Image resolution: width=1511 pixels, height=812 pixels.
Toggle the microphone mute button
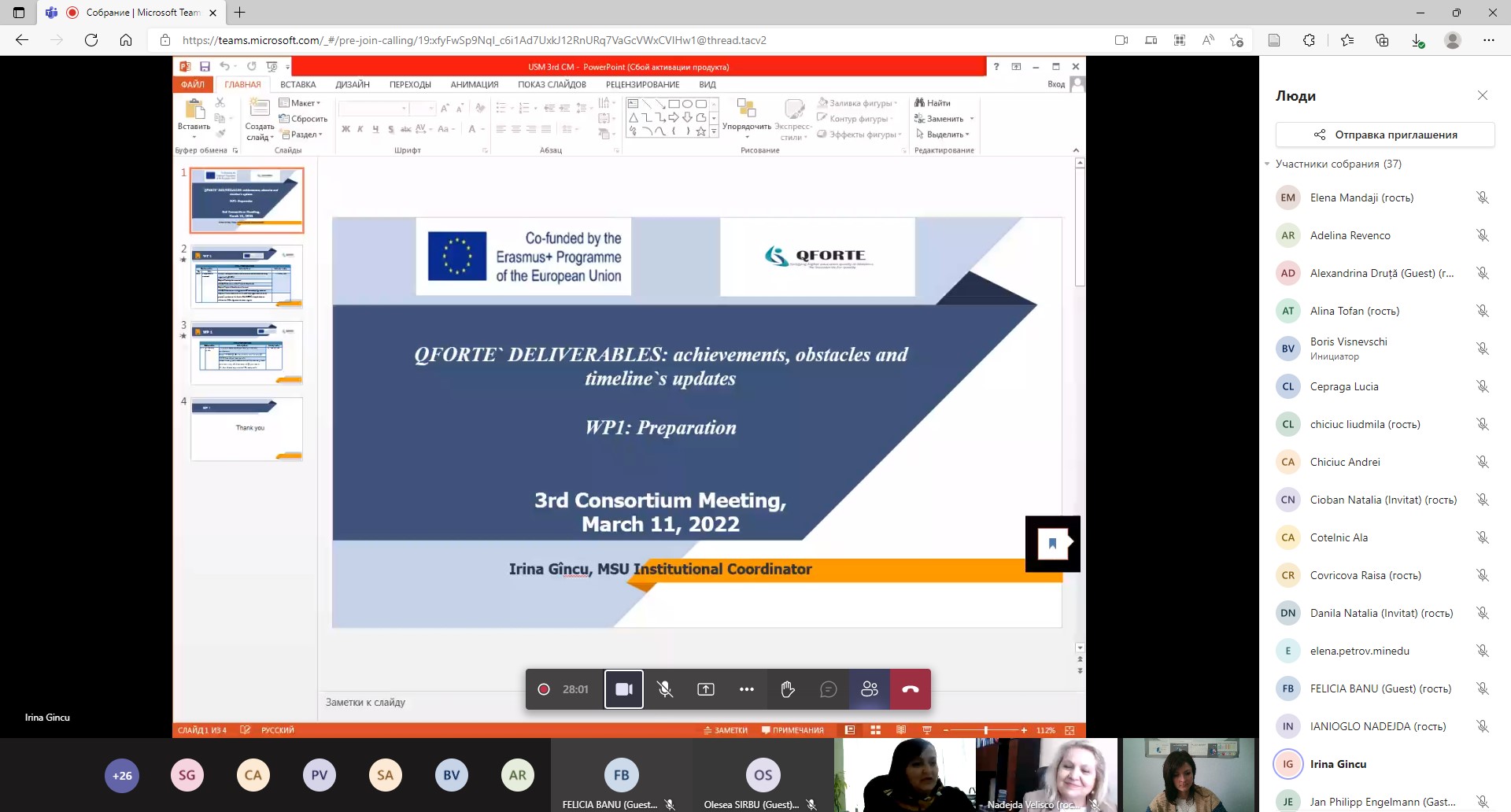tap(665, 689)
